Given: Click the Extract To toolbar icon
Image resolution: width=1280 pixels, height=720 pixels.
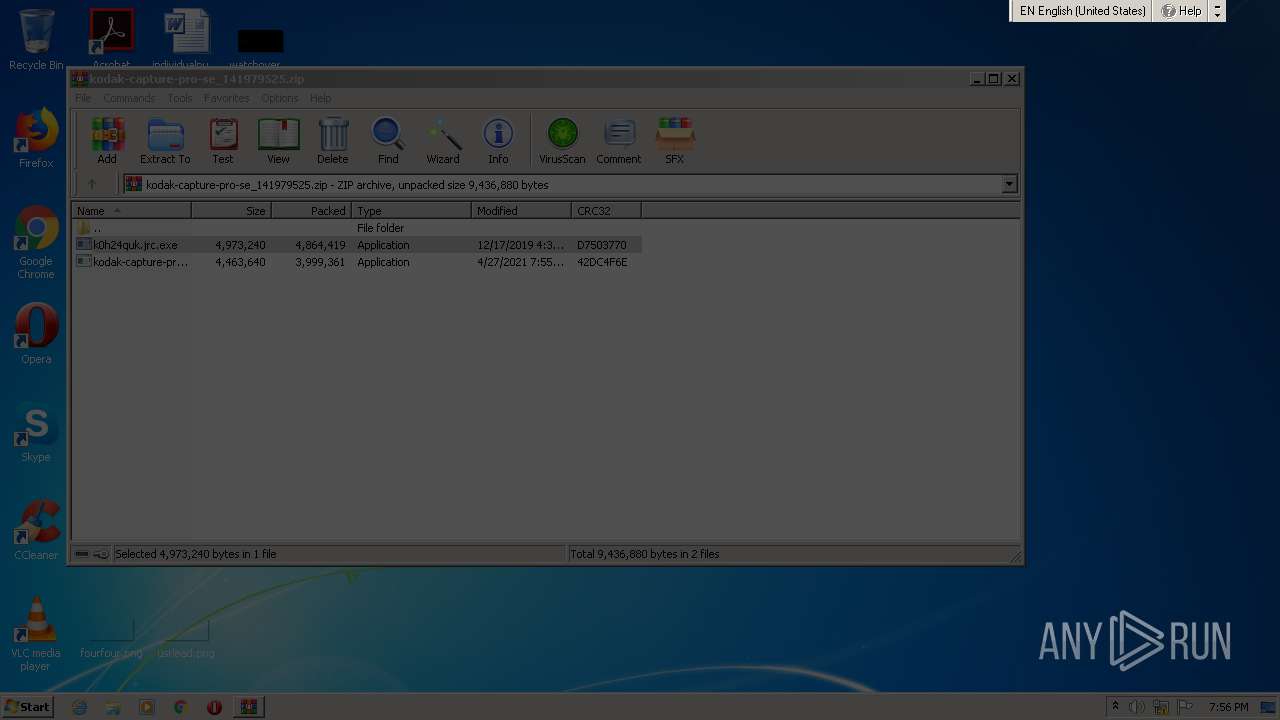Looking at the screenshot, I should (165, 140).
